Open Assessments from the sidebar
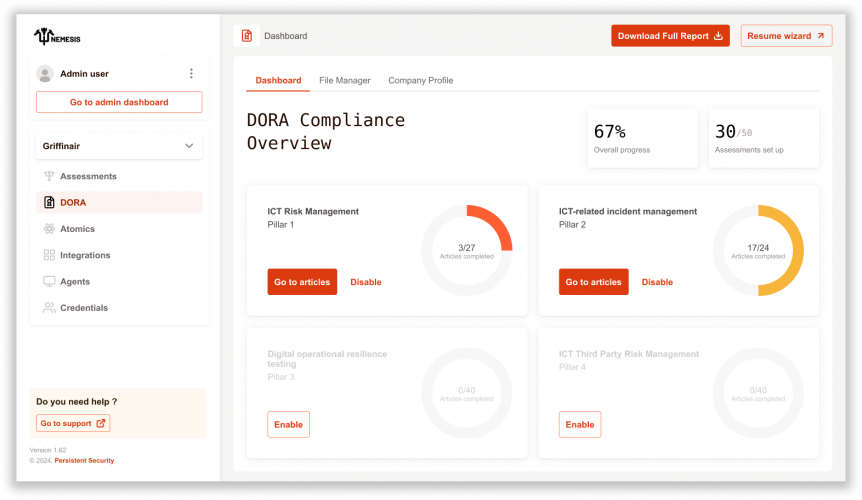 [x=119, y=176]
